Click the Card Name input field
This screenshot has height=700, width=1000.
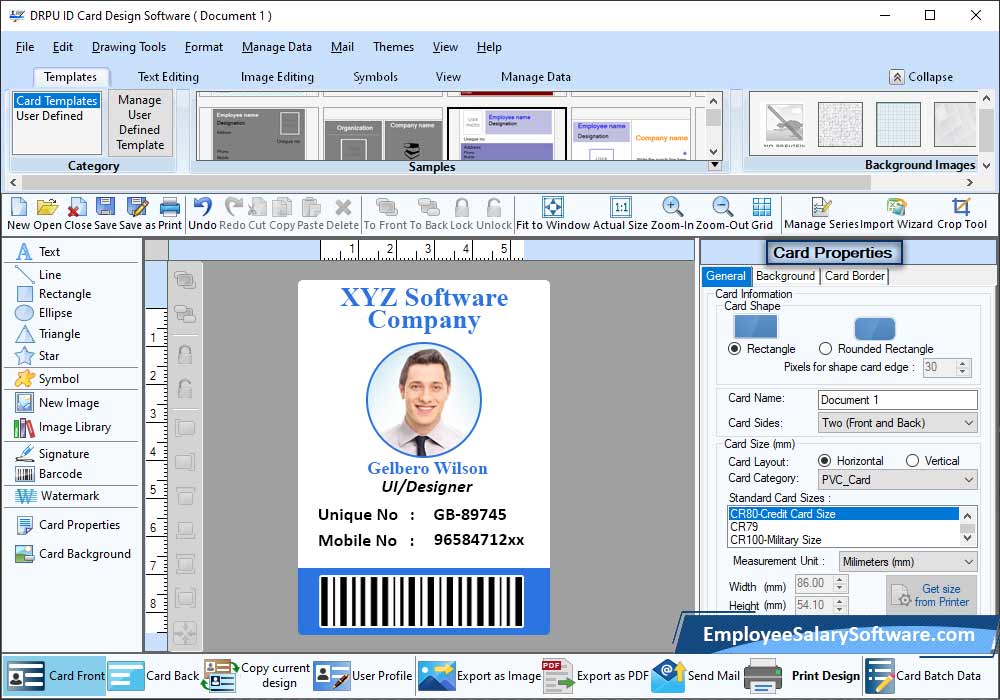897,400
